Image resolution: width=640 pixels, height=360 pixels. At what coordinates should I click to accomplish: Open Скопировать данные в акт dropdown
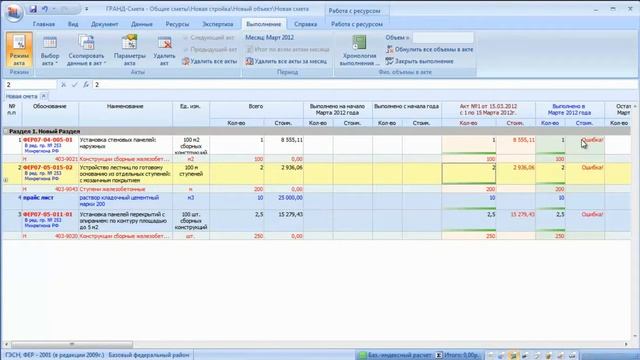[x=87, y=51]
